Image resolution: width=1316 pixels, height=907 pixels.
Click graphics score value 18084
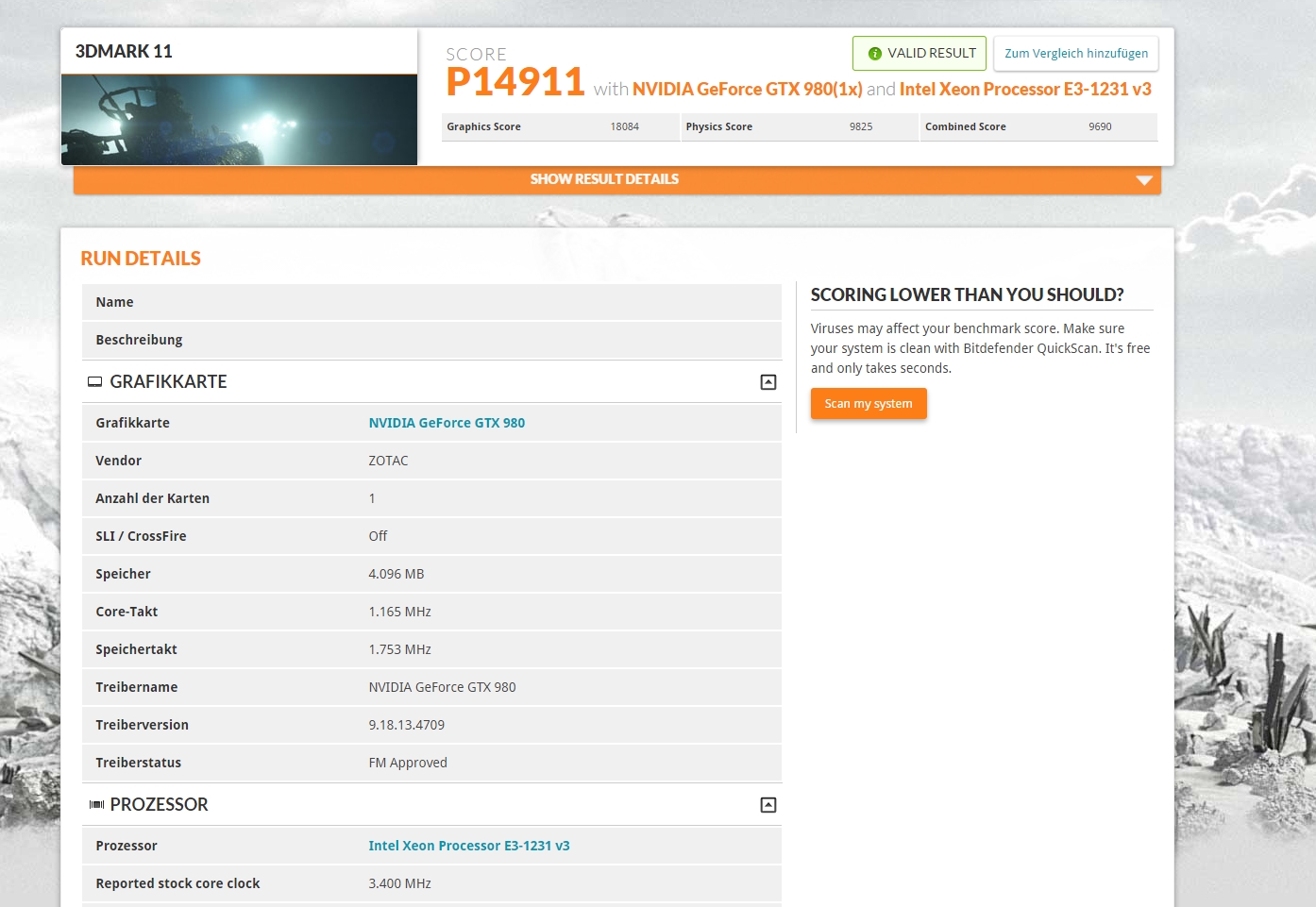click(624, 126)
